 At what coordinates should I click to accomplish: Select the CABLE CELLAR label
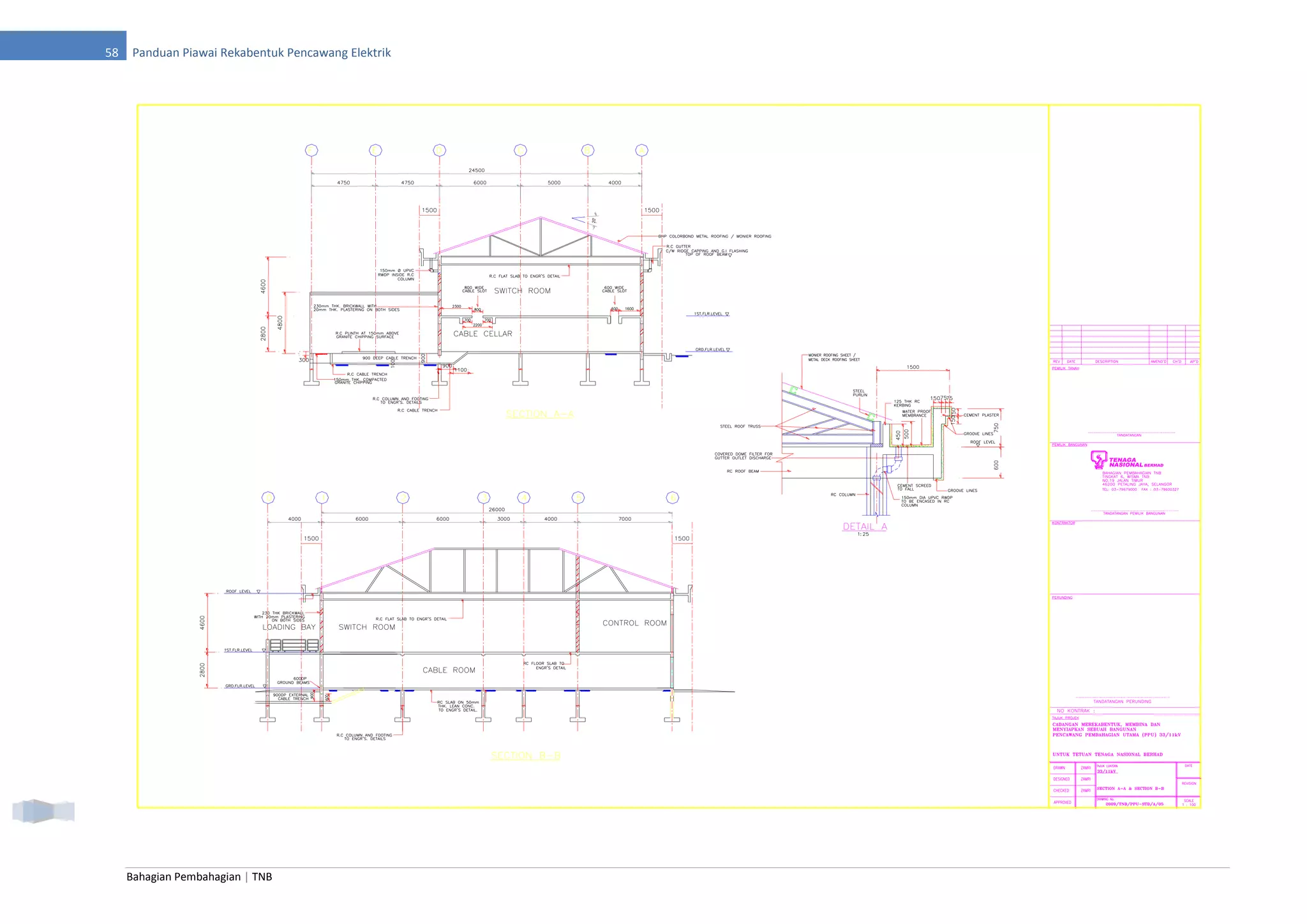482,334
